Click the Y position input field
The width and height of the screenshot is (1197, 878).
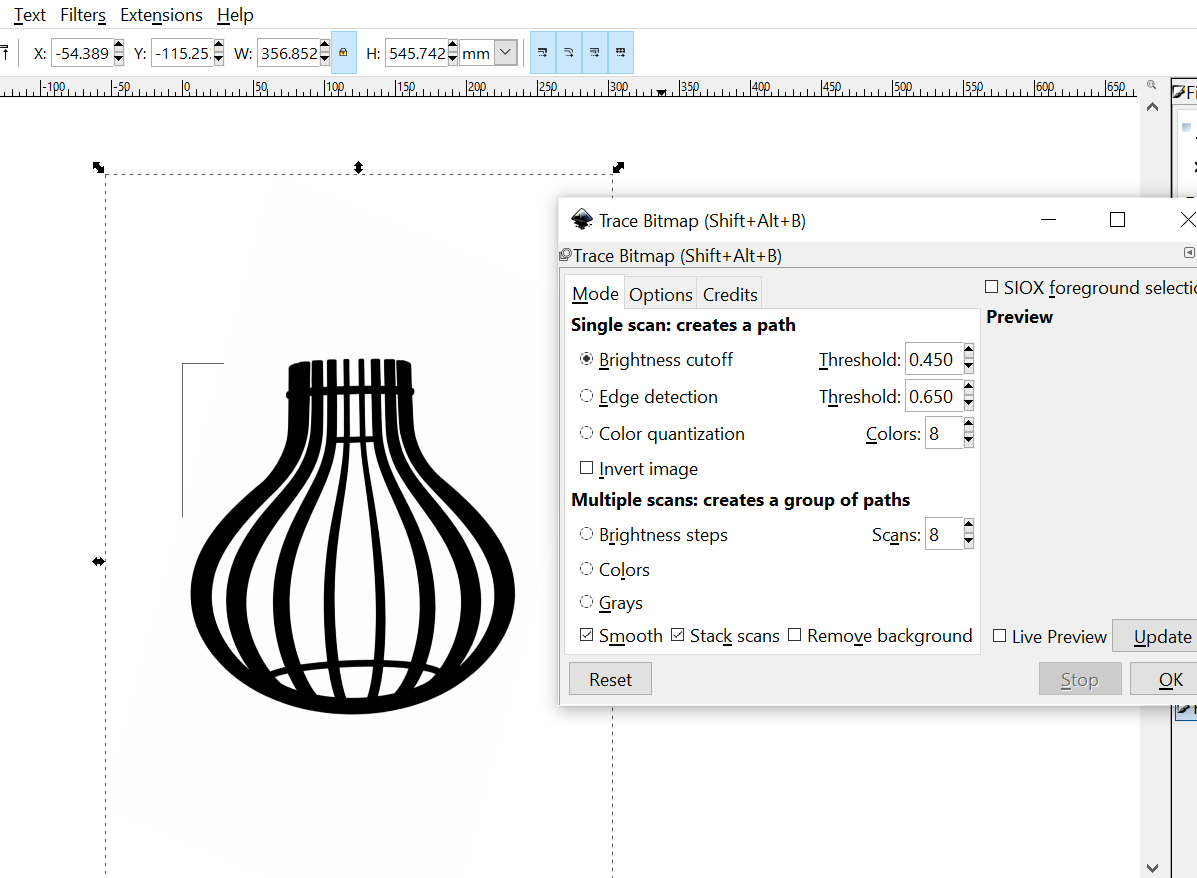point(182,53)
